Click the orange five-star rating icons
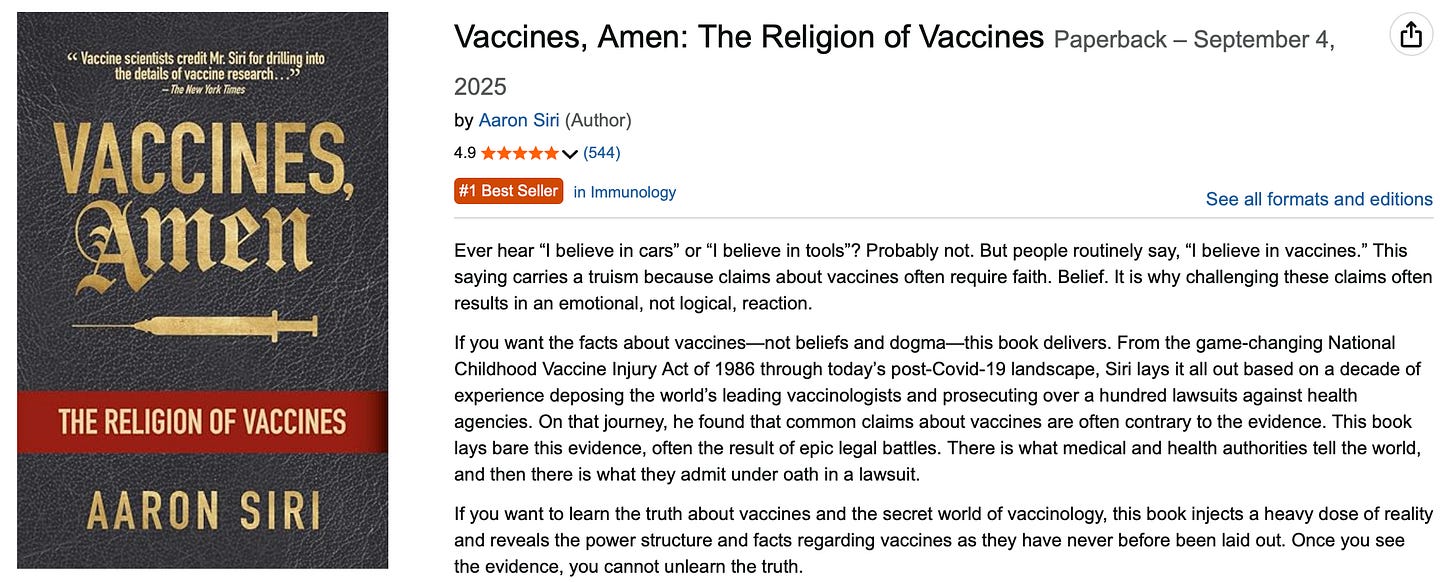Image resolution: width=1456 pixels, height=582 pixels. pos(520,153)
